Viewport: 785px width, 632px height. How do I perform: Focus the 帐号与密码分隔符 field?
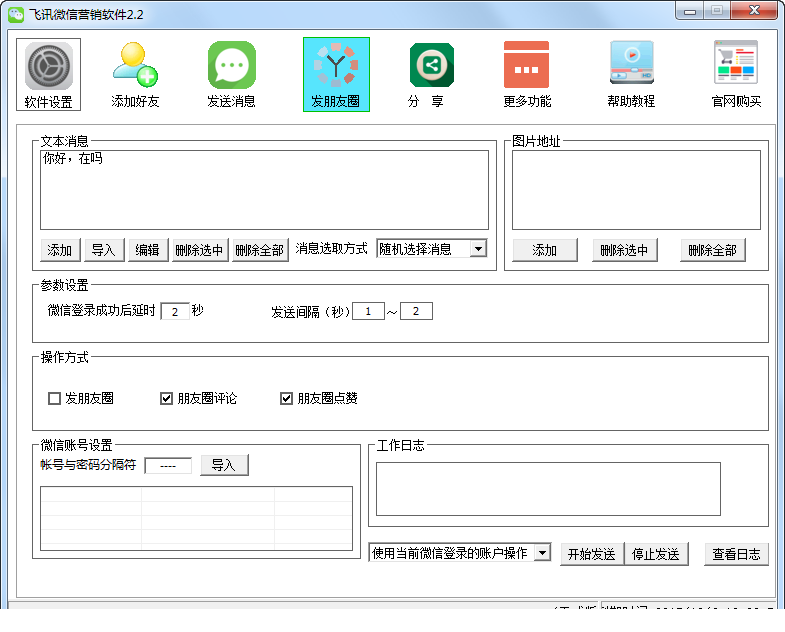[168, 466]
